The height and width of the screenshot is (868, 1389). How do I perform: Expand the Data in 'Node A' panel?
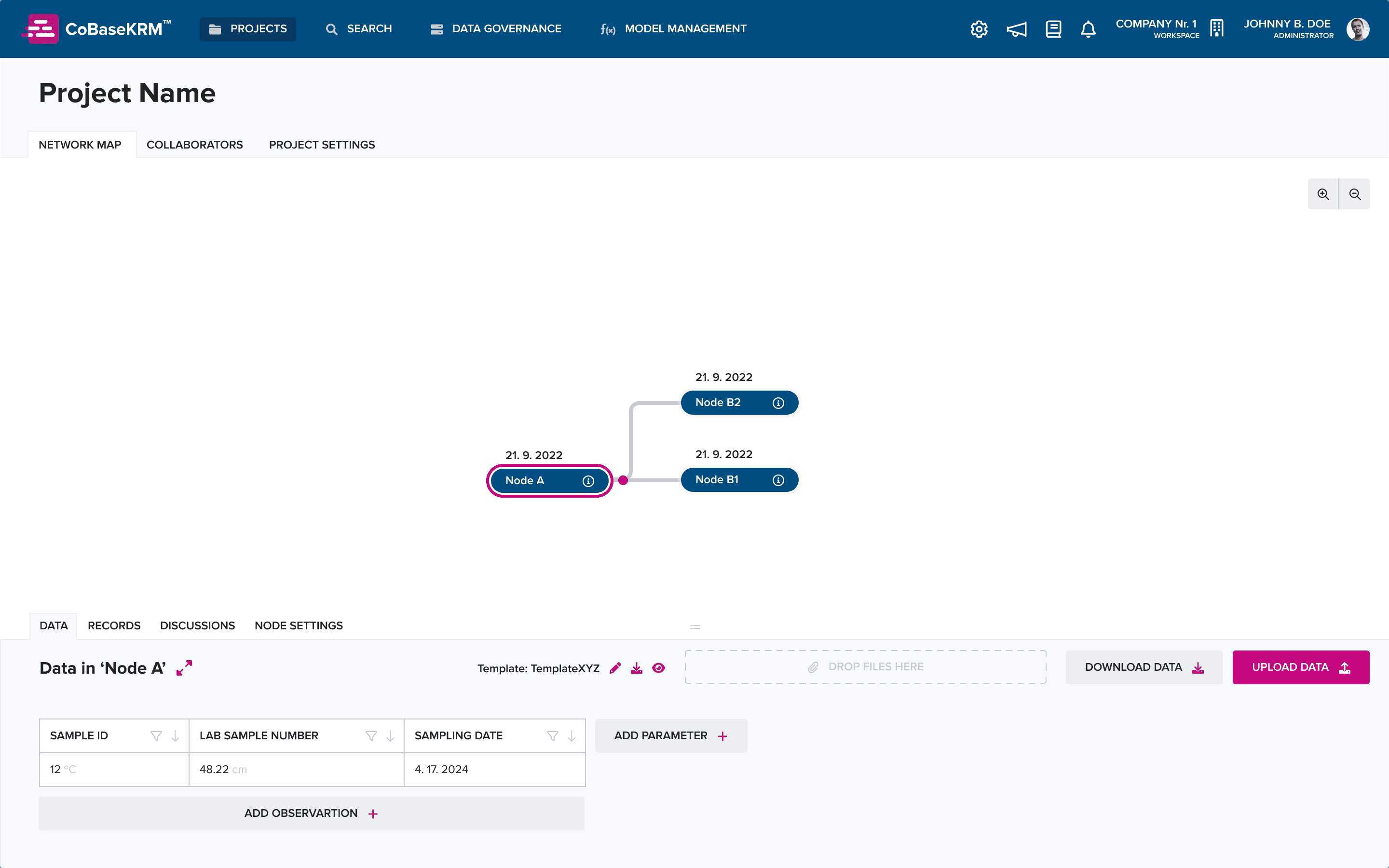click(x=184, y=668)
